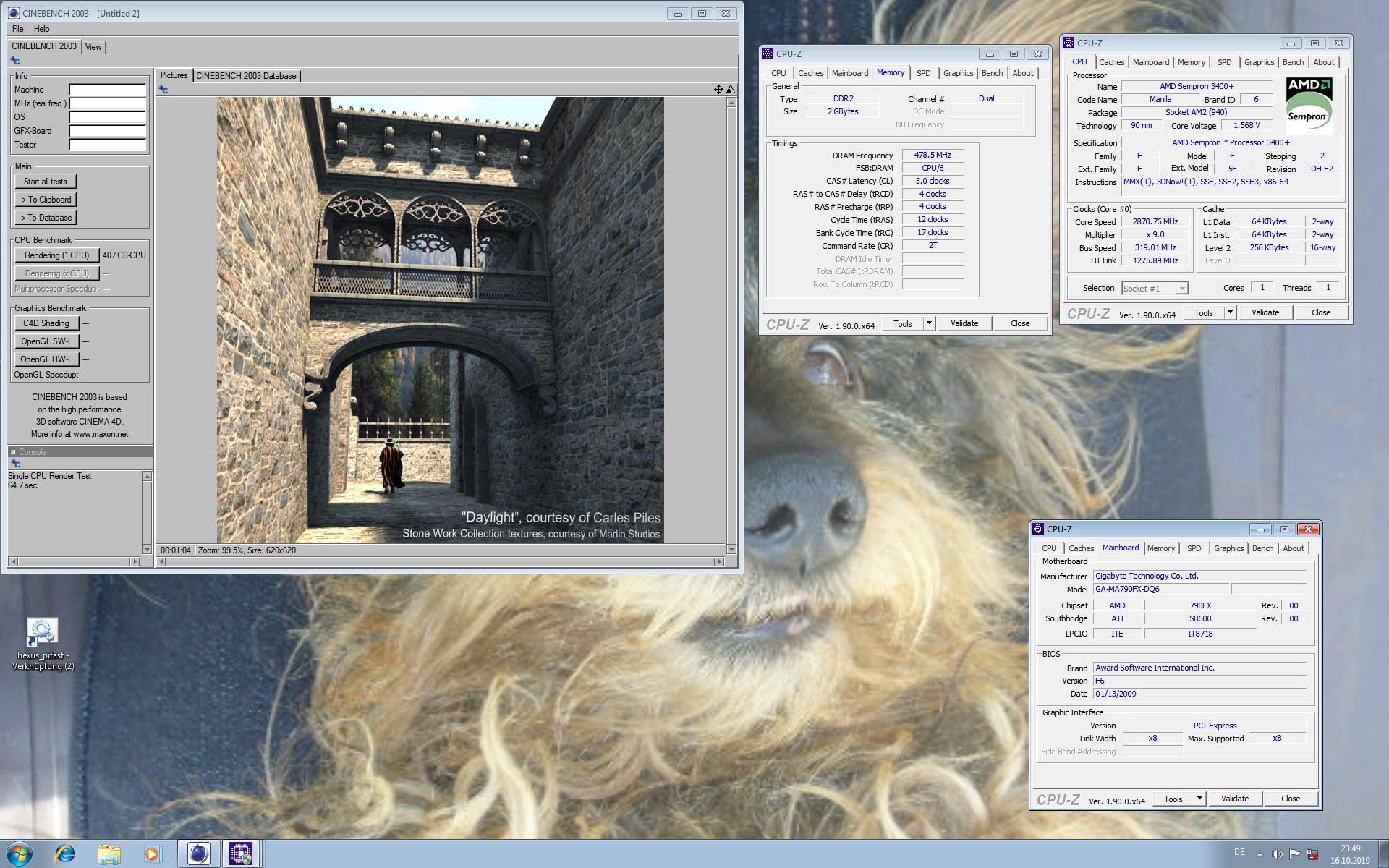Click the To Clipboard button
Viewport: 1389px width, 868px height.
pos(45,200)
